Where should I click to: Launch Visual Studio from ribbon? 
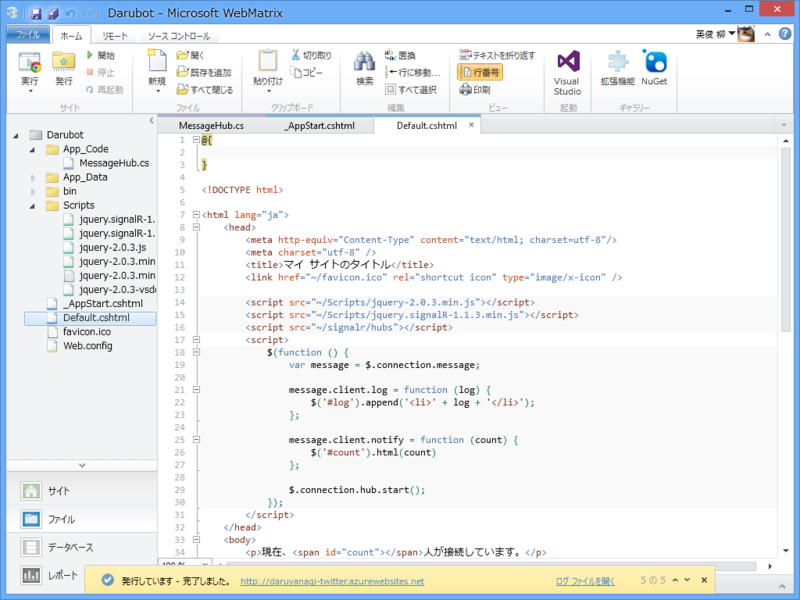tap(567, 73)
